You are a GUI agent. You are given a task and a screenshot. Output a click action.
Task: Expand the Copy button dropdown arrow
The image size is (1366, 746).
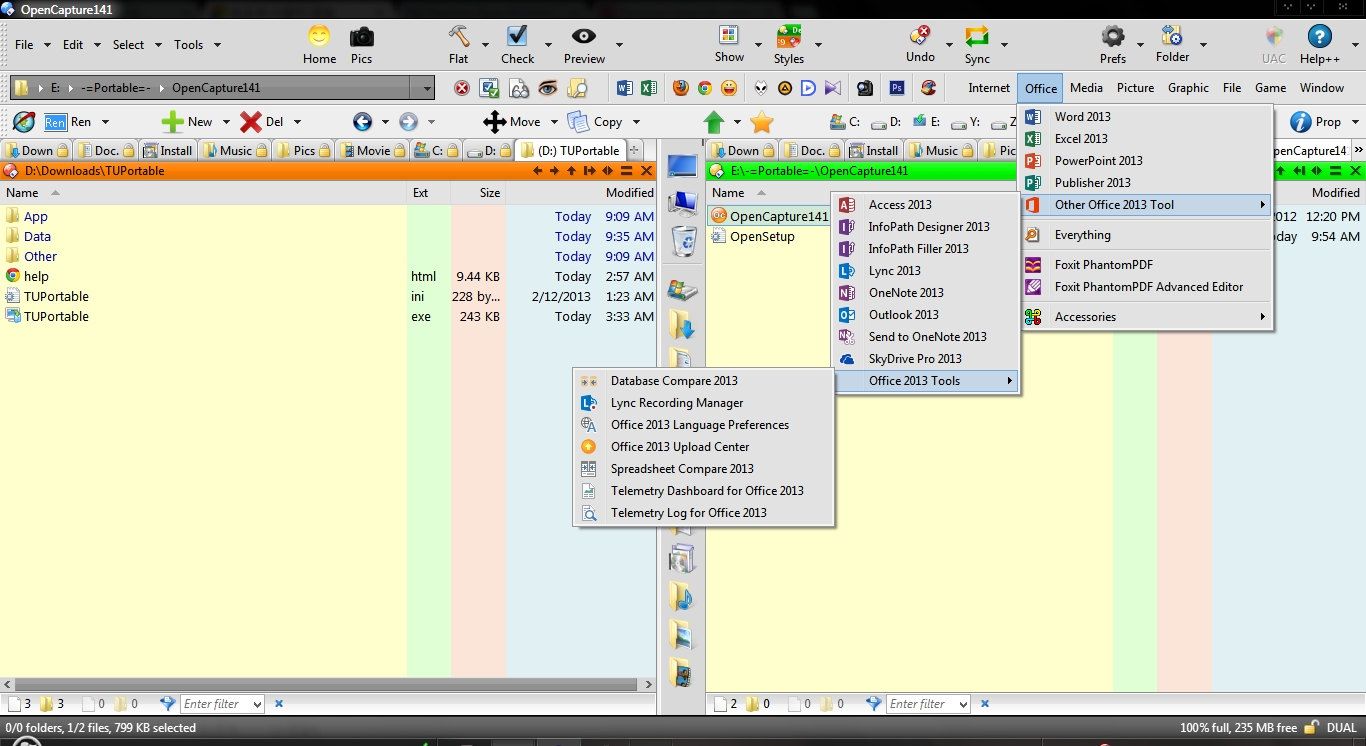point(635,122)
